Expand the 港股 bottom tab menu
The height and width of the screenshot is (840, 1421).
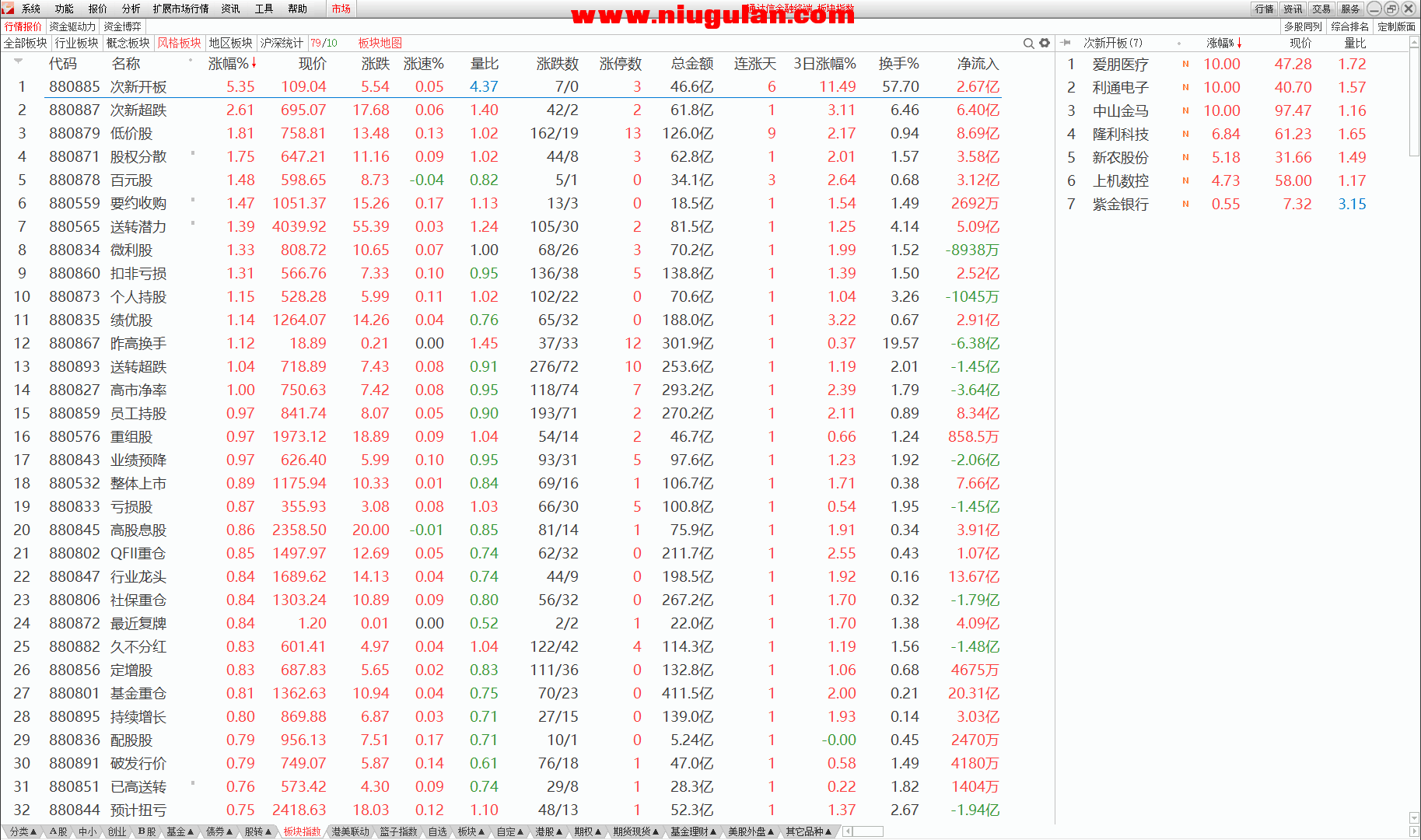pyautogui.click(x=548, y=831)
